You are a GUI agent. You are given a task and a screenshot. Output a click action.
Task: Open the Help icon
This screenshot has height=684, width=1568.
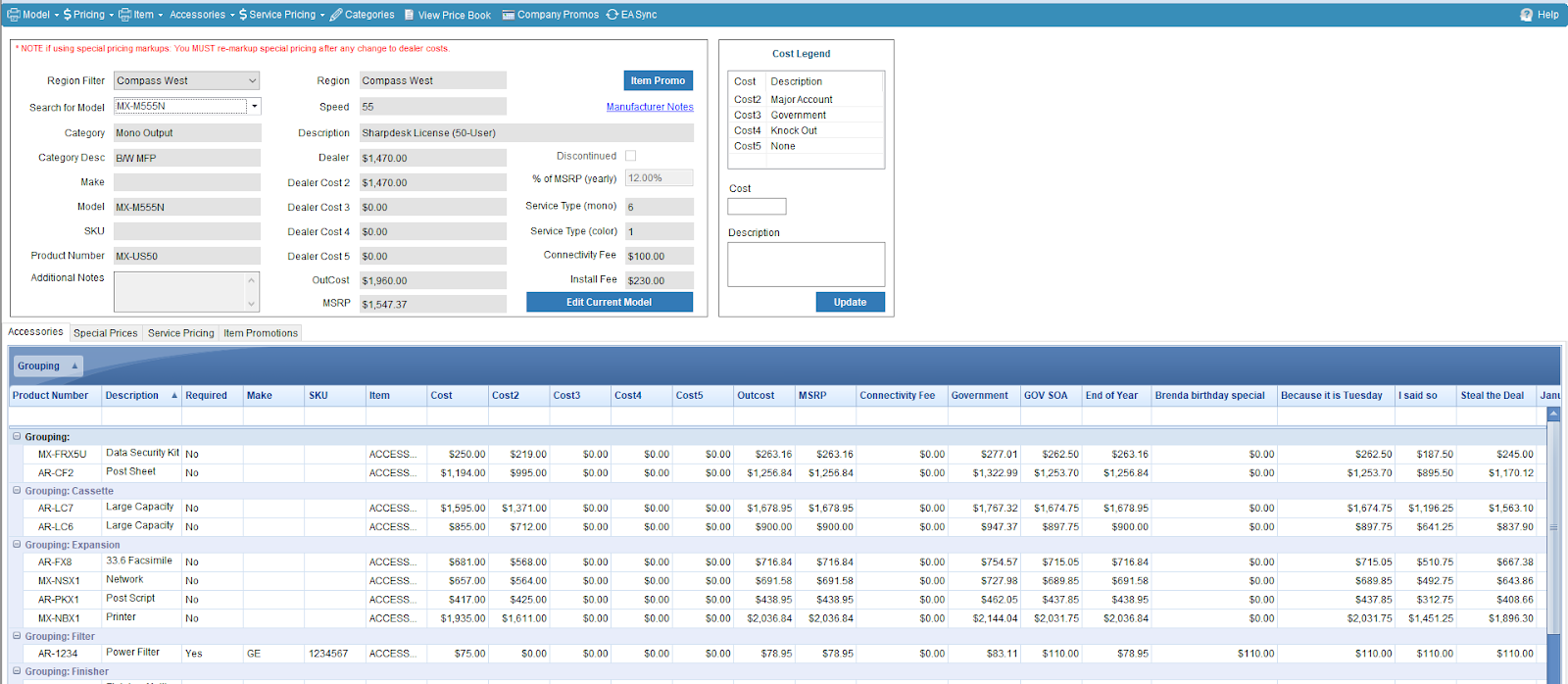click(1526, 15)
